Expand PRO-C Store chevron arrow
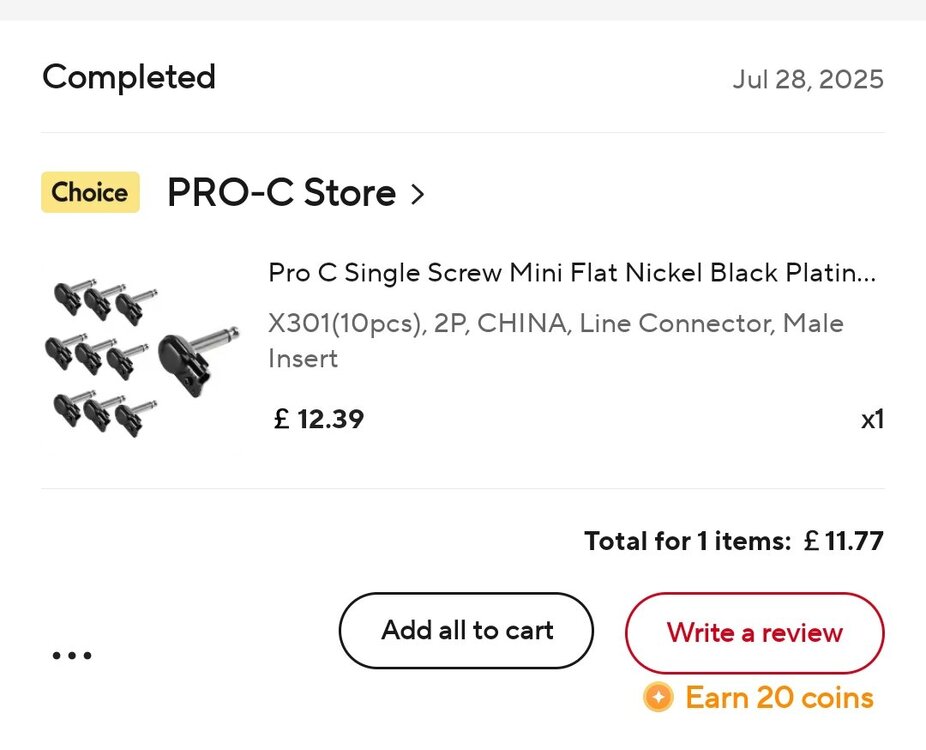The height and width of the screenshot is (750, 926). [418, 194]
